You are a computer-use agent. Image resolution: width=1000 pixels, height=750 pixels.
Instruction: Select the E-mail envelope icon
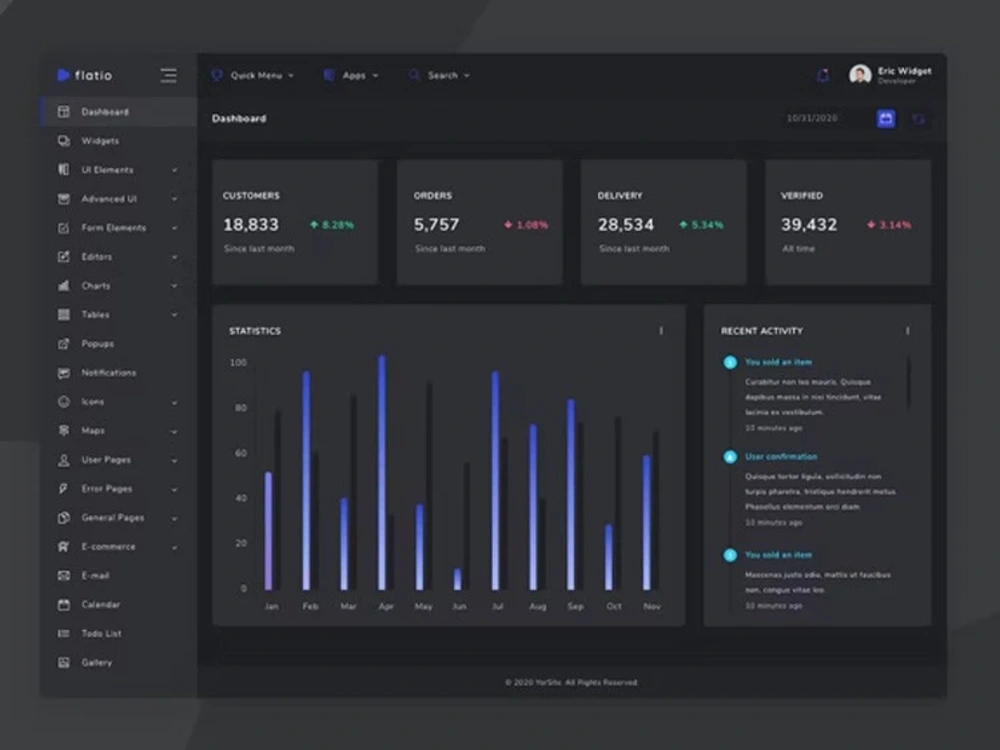pos(63,576)
